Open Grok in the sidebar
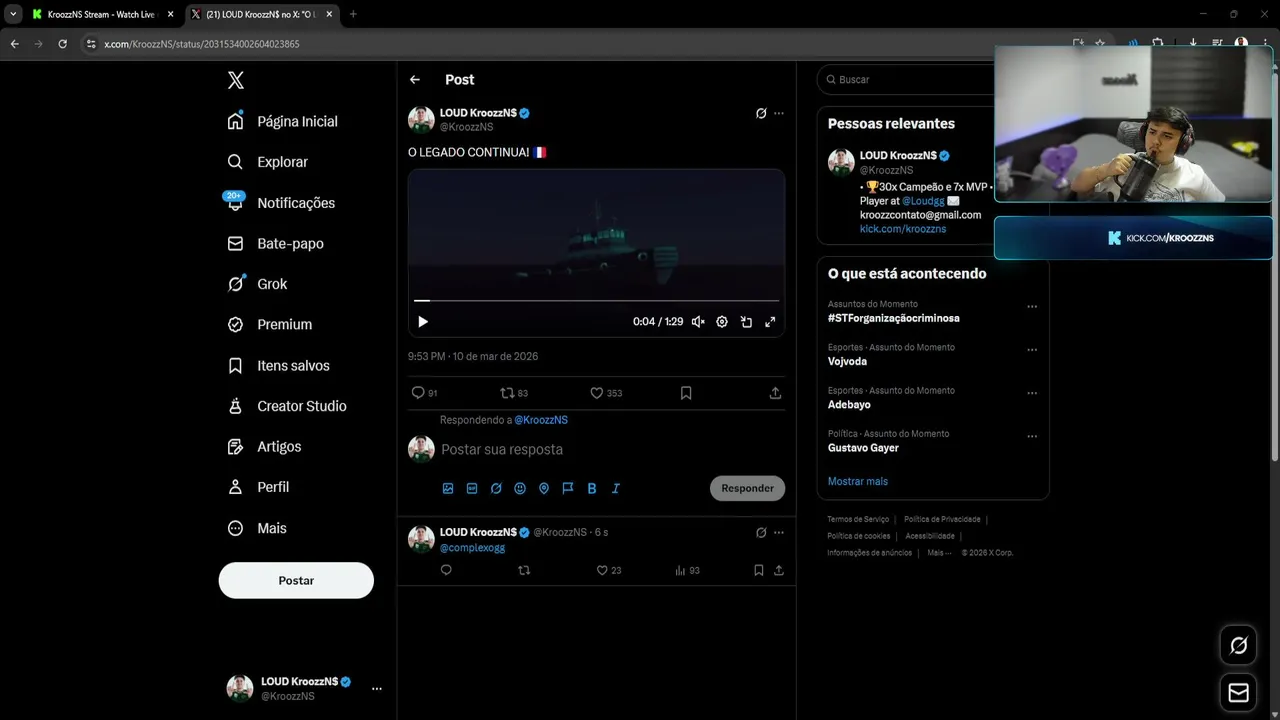 257,284
